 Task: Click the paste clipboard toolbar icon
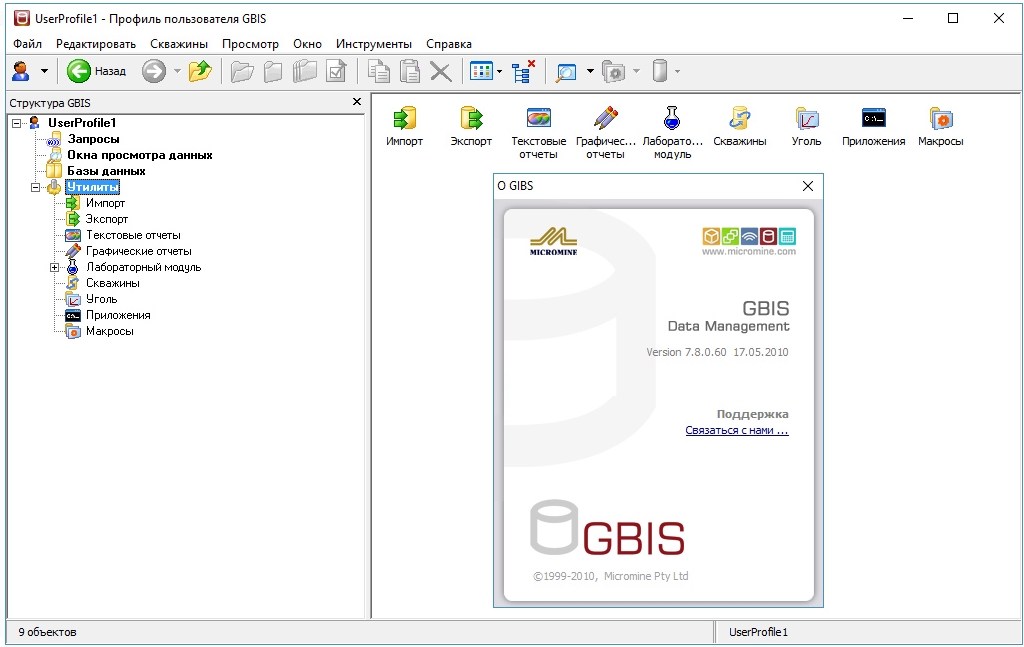tap(410, 71)
